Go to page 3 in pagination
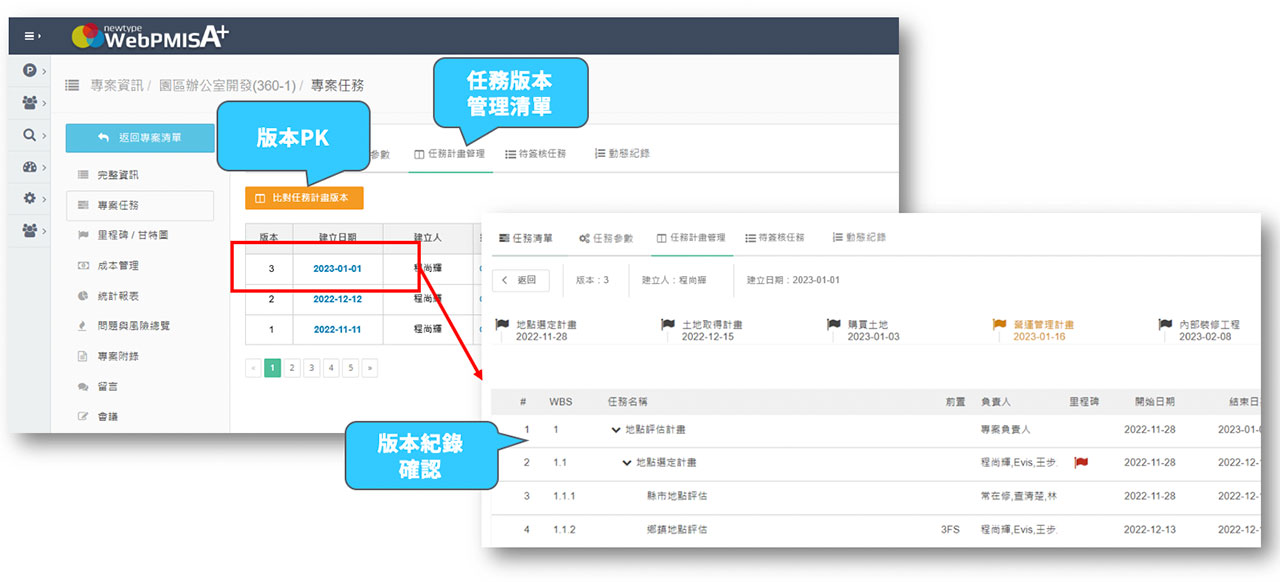 [311, 368]
